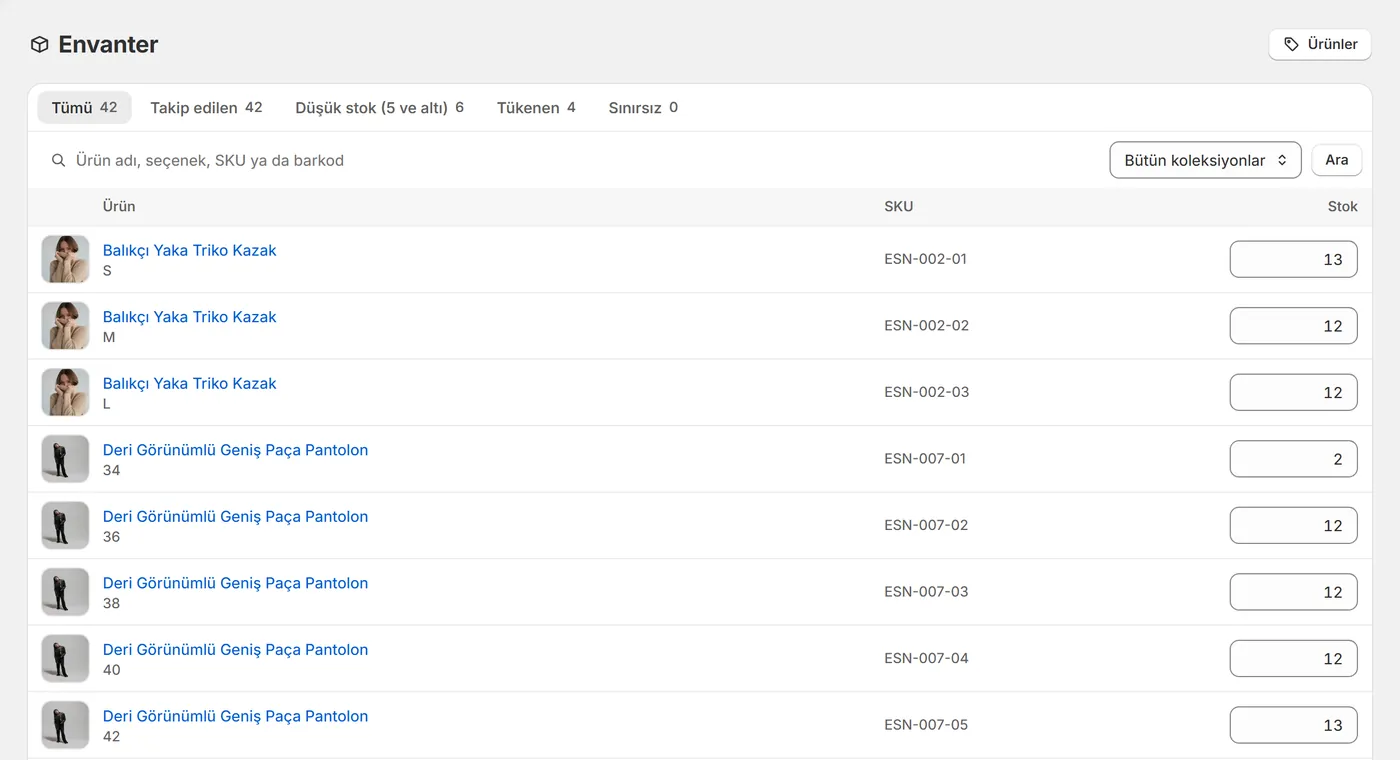This screenshot has width=1400, height=760.
Task: Open Balıkçı Yaka Triko Kazak size M
Action: [x=189, y=317]
